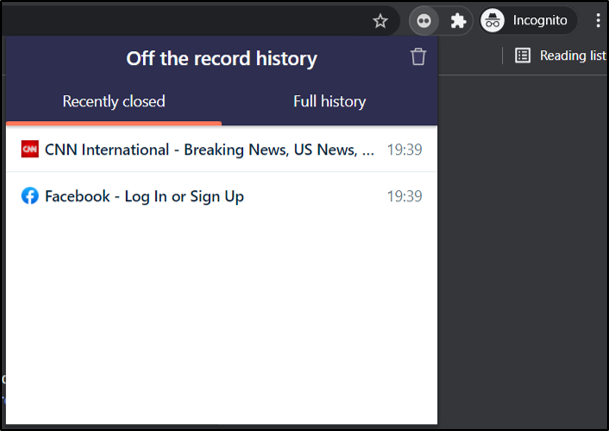Click the Incognito label text
Image resolution: width=609 pixels, height=431 pixels.
(x=540, y=20)
